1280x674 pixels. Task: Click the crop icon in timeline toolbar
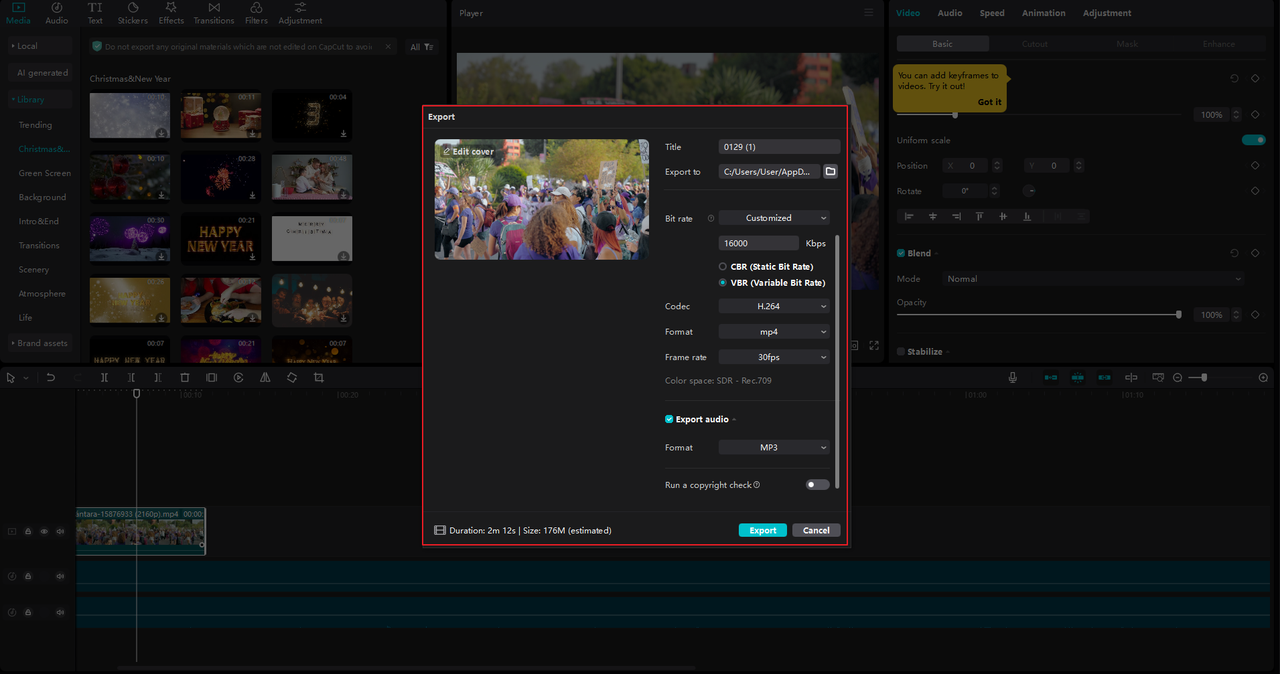coord(318,378)
